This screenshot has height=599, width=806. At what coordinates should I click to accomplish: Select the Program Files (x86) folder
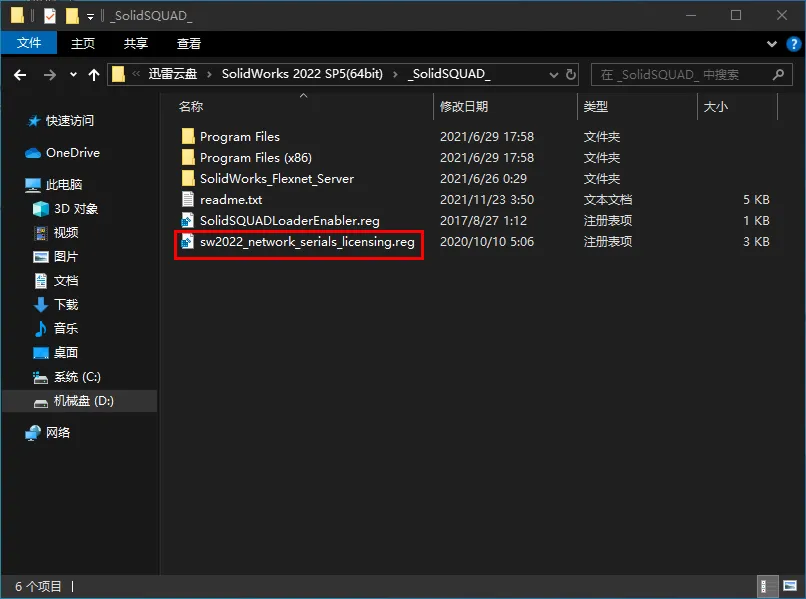pyautogui.click(x=255, y=158)
